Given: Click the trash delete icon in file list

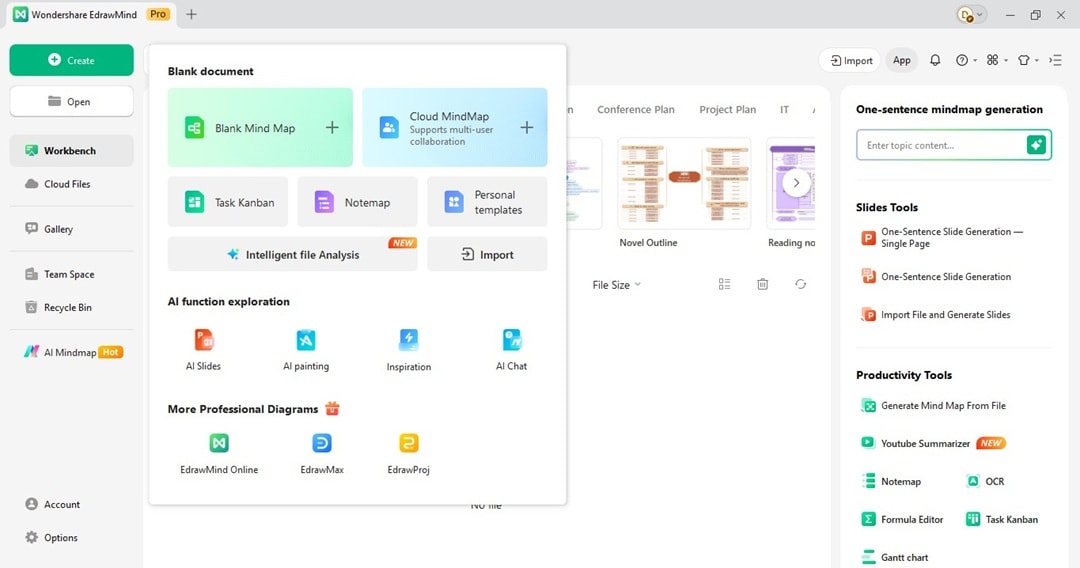Looking at the screenshot, I should 762,284.
